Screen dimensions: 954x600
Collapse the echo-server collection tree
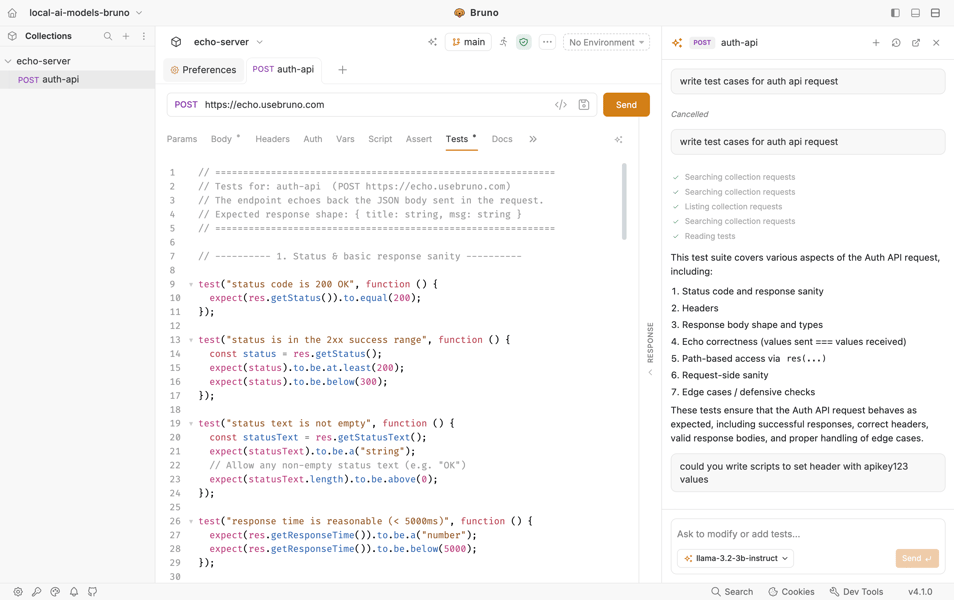tap(8, 61)
